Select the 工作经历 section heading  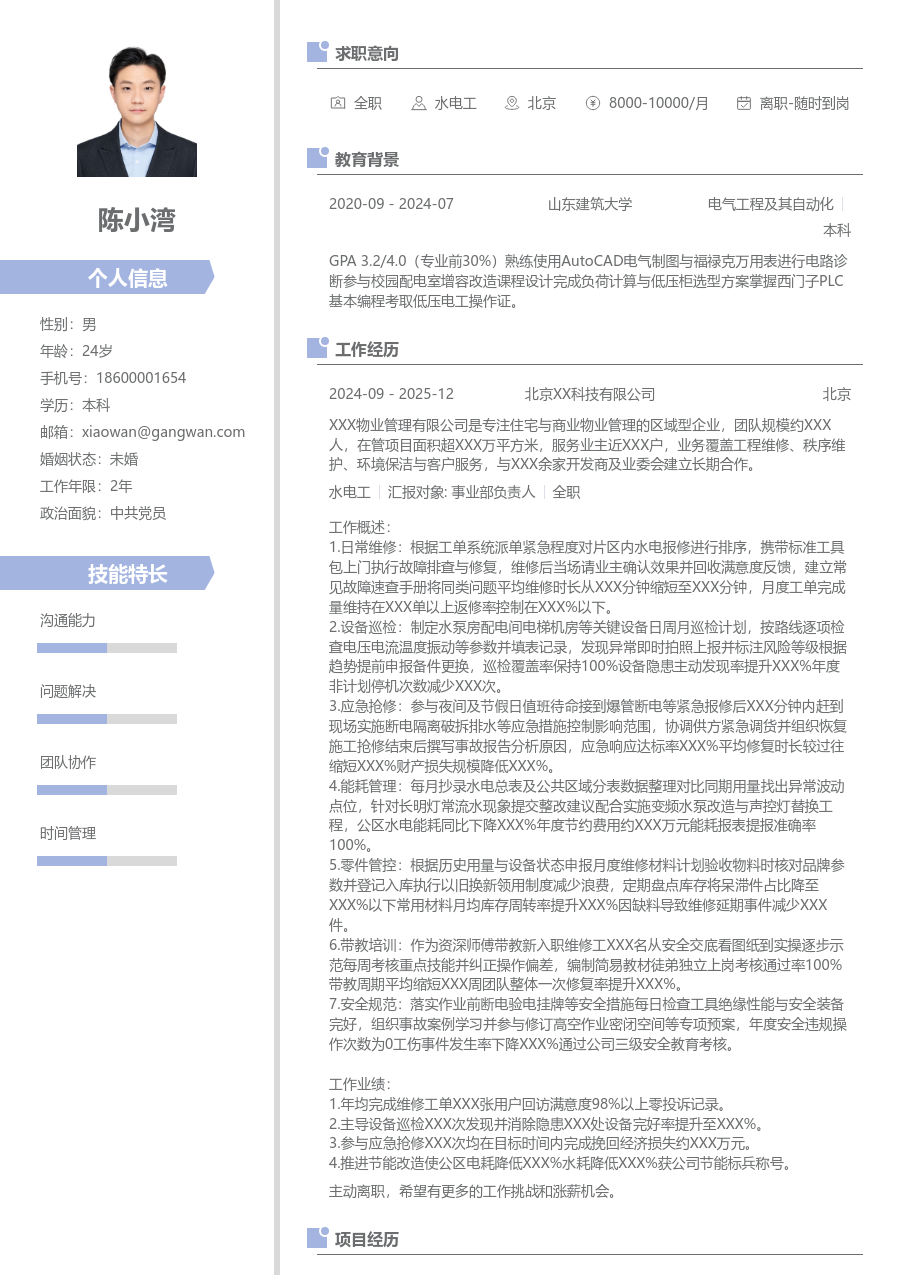coord(367,349)
